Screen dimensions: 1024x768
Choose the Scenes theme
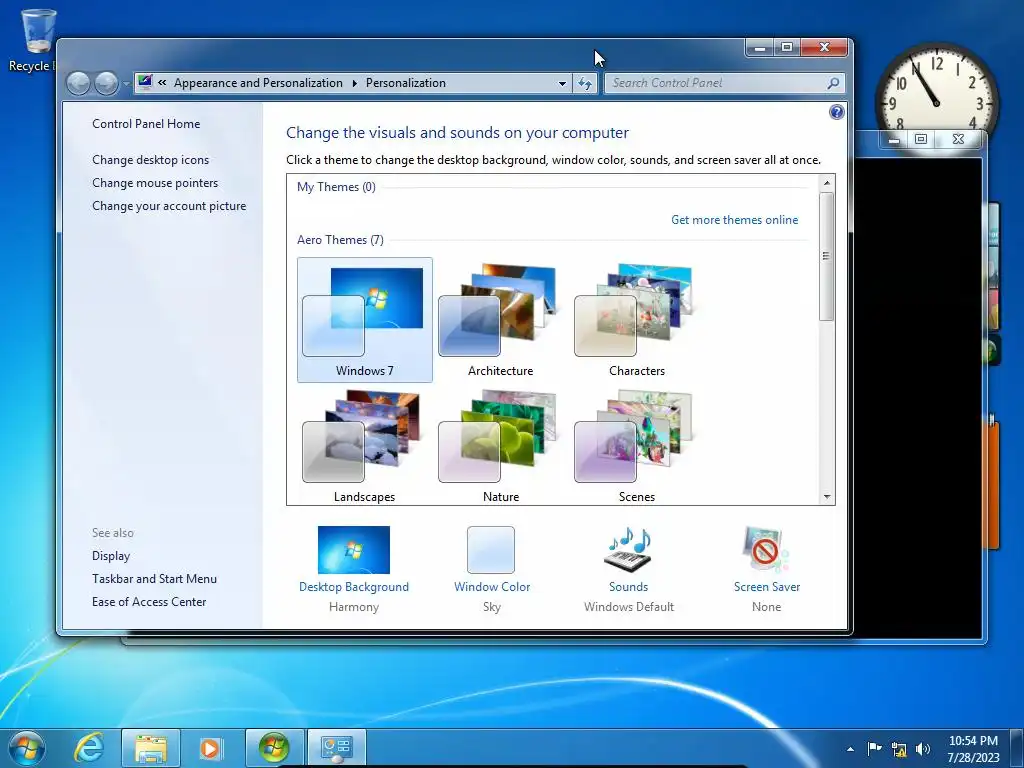(x=636, y=447)
